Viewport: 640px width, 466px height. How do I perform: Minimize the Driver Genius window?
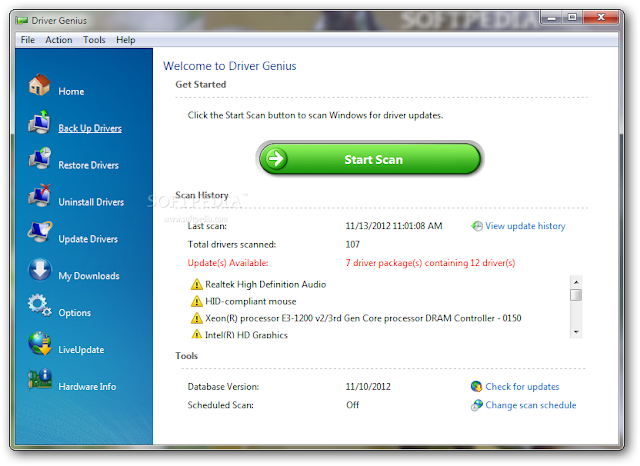[552, 18]
